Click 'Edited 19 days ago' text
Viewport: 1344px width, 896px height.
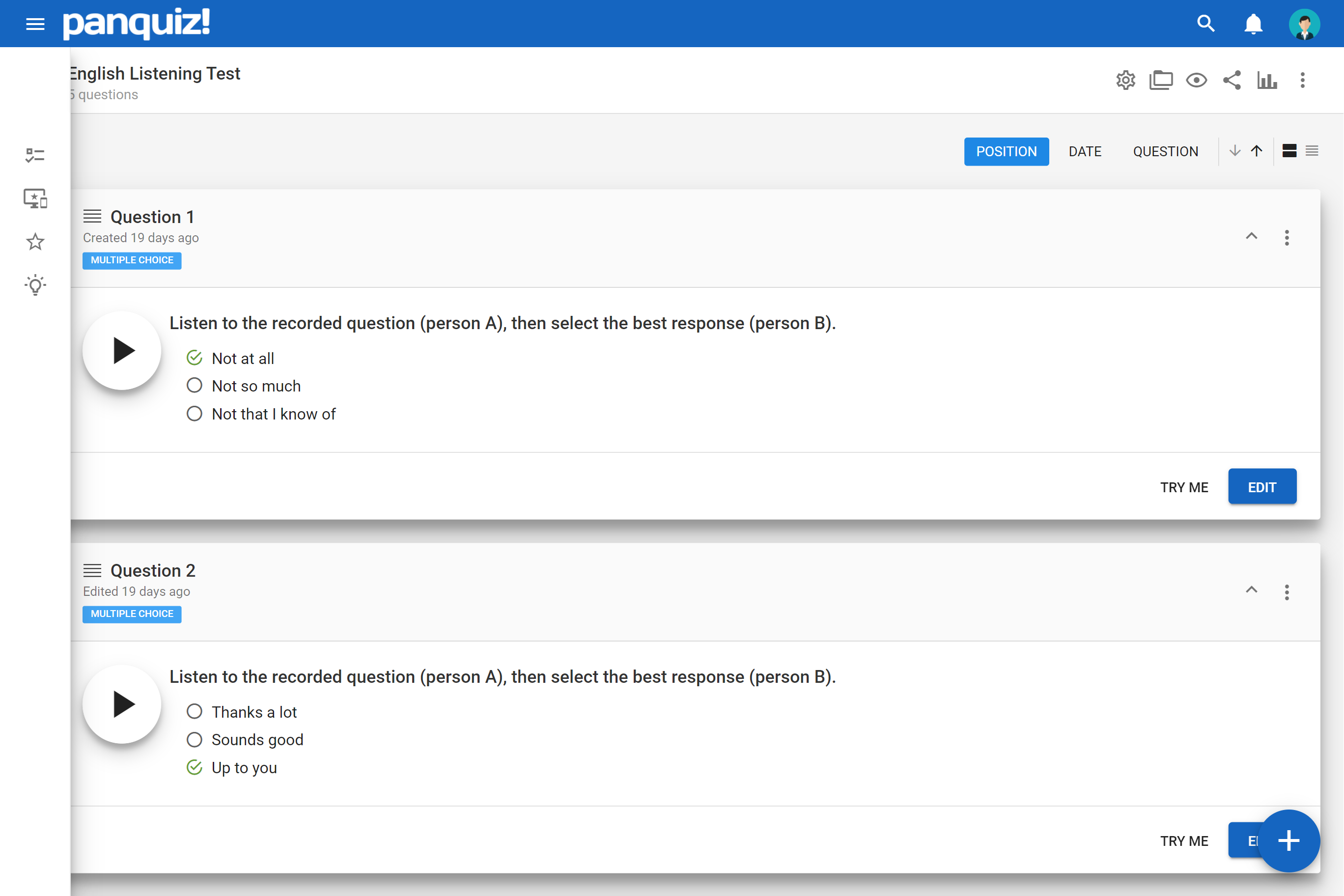click(x=137, y=591)
